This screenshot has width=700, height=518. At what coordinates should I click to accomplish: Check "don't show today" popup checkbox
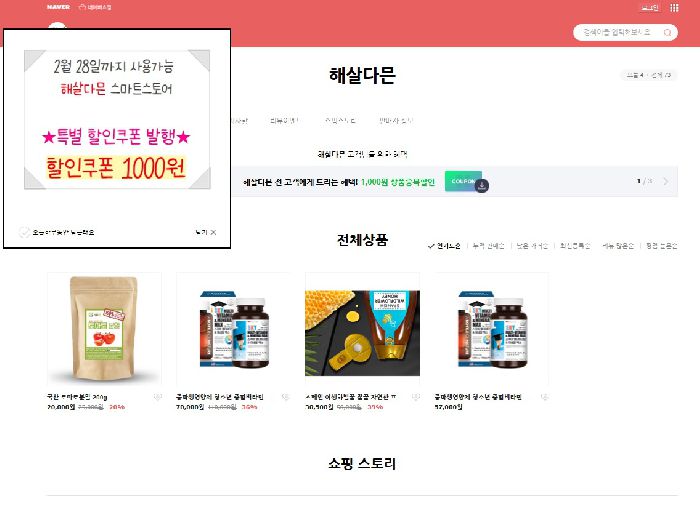(24, 232)
